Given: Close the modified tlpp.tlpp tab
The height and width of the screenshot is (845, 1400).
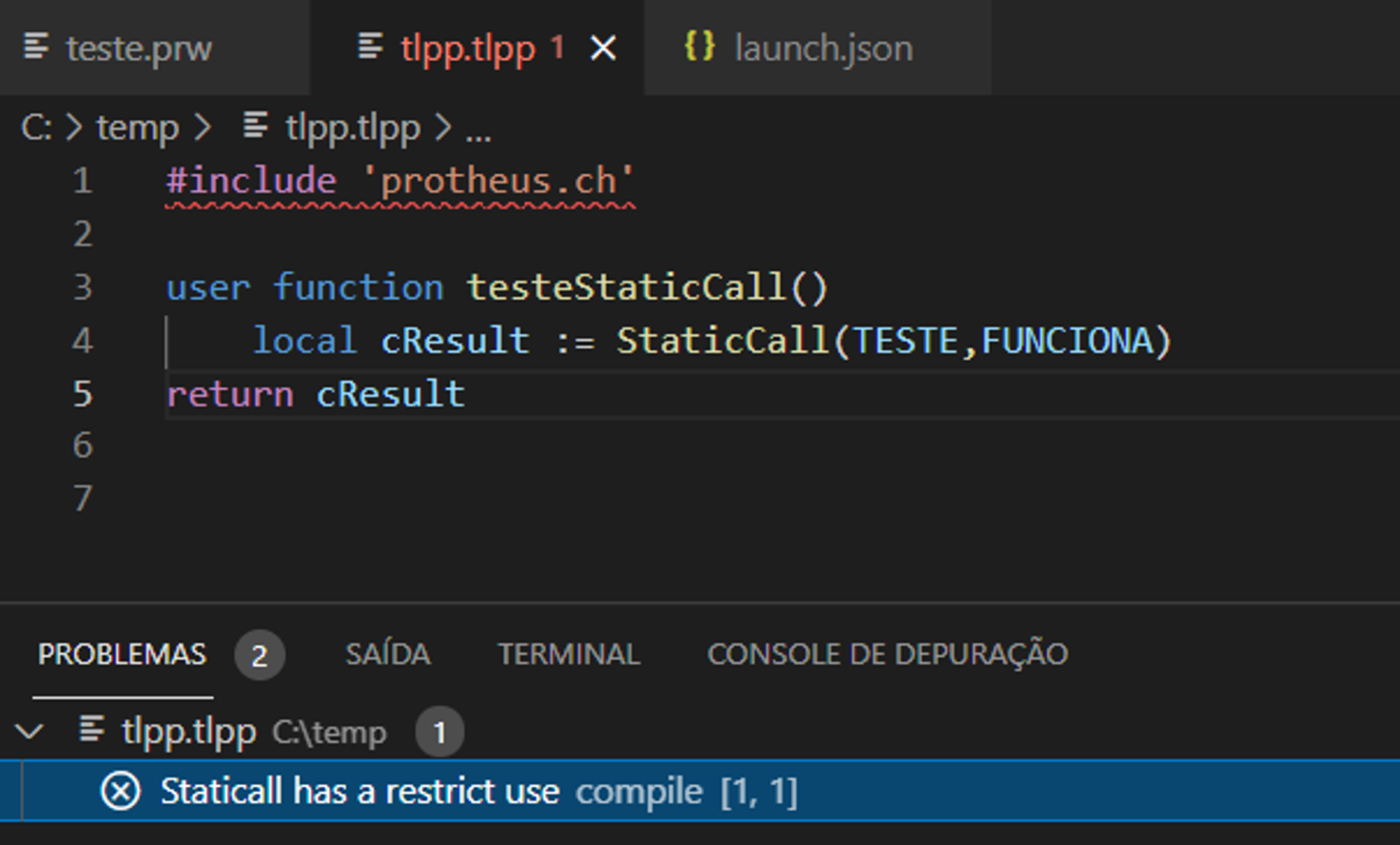Looking at the screenshot, I should click(x=602, y=49).
